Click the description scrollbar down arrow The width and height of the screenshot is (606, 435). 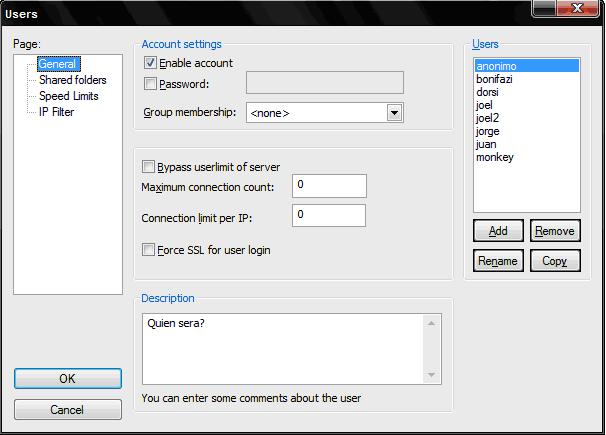(431, 375)
